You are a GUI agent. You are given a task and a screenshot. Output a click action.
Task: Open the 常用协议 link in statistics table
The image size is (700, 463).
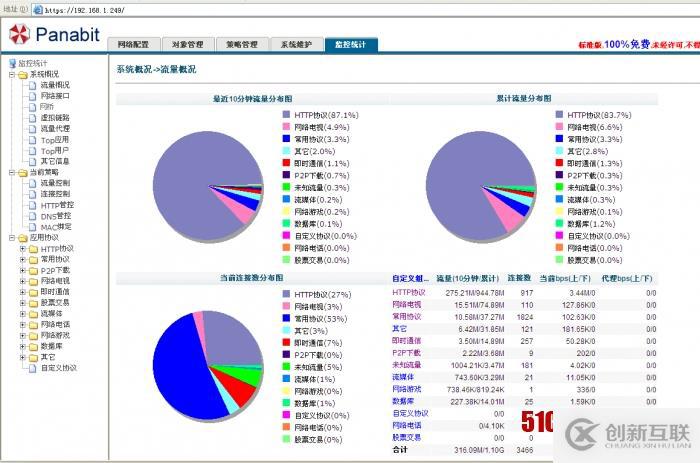(x=406, y=317)
